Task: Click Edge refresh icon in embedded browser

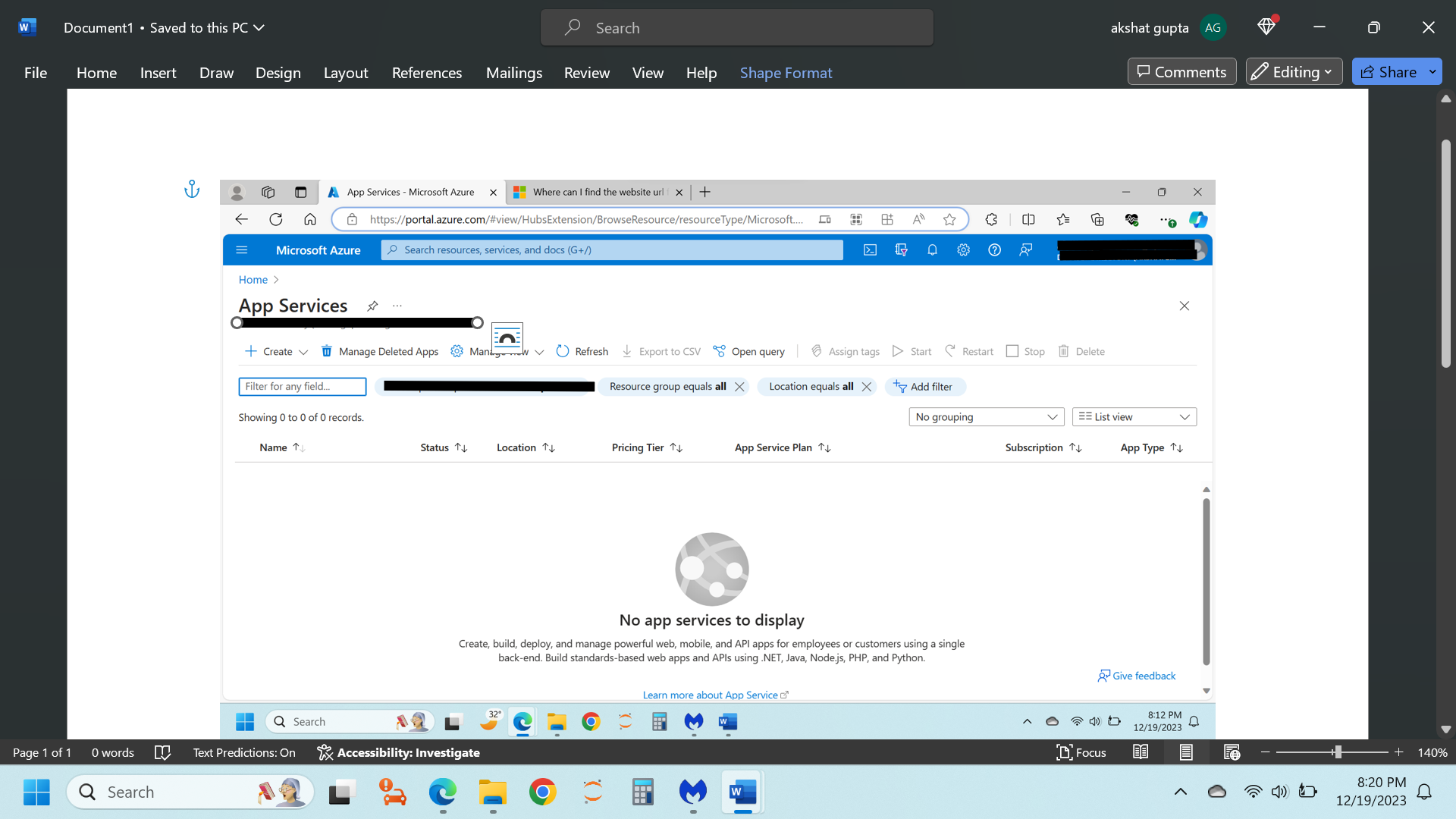Action: pos(276,219)
